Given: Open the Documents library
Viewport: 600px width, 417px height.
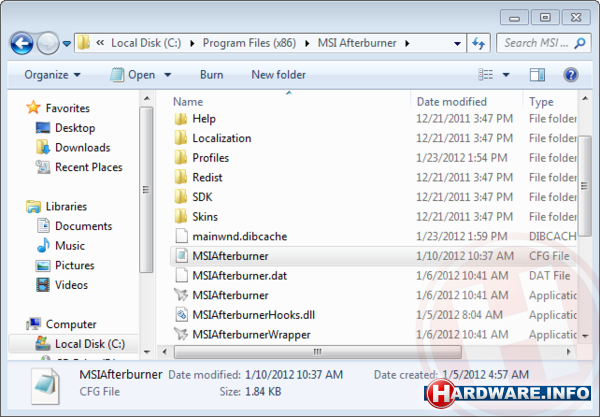Looking at the screenshot, I should coord(83,226).
